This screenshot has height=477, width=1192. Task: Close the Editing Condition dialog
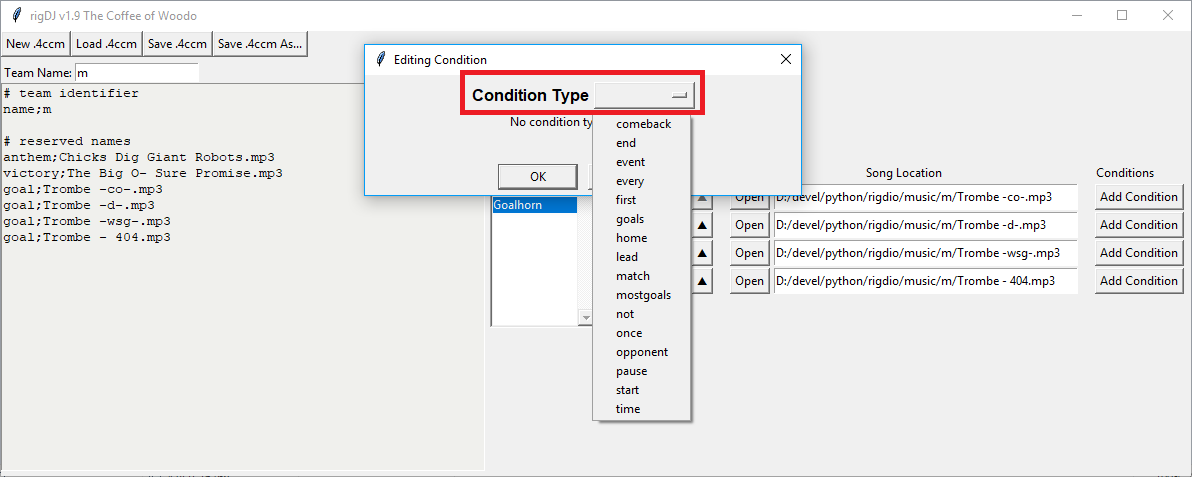click(x=786, y=59)
